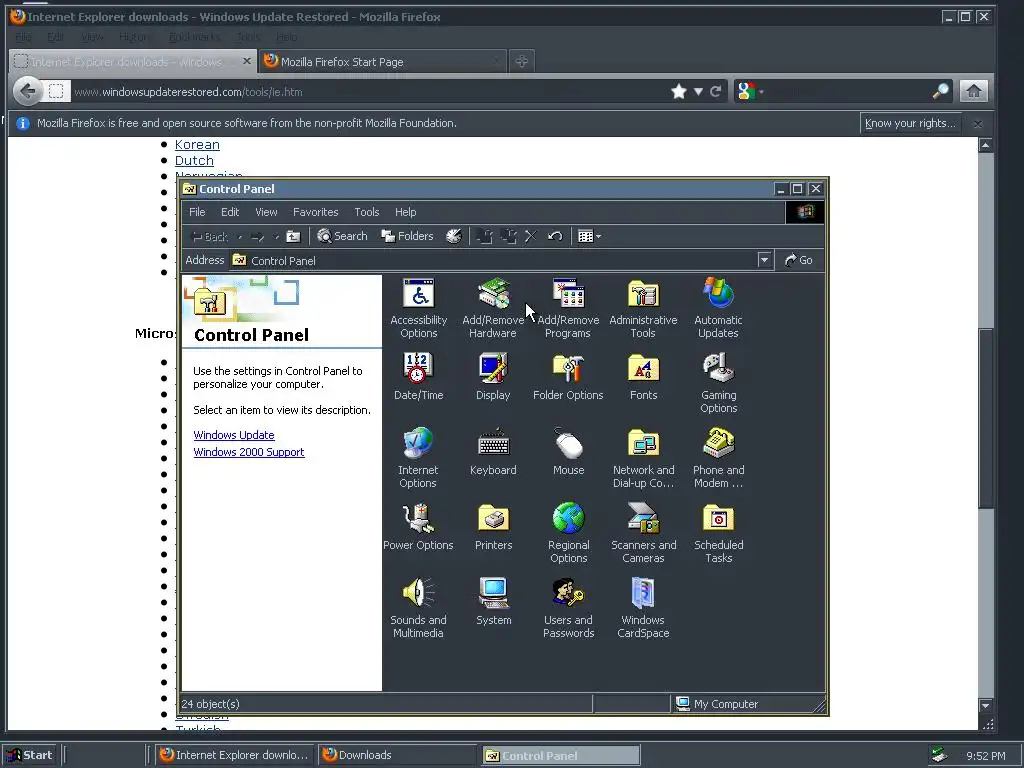Open Power Options icon
The height and width of the screenshot is (768, 1024).
click(418, 527)
